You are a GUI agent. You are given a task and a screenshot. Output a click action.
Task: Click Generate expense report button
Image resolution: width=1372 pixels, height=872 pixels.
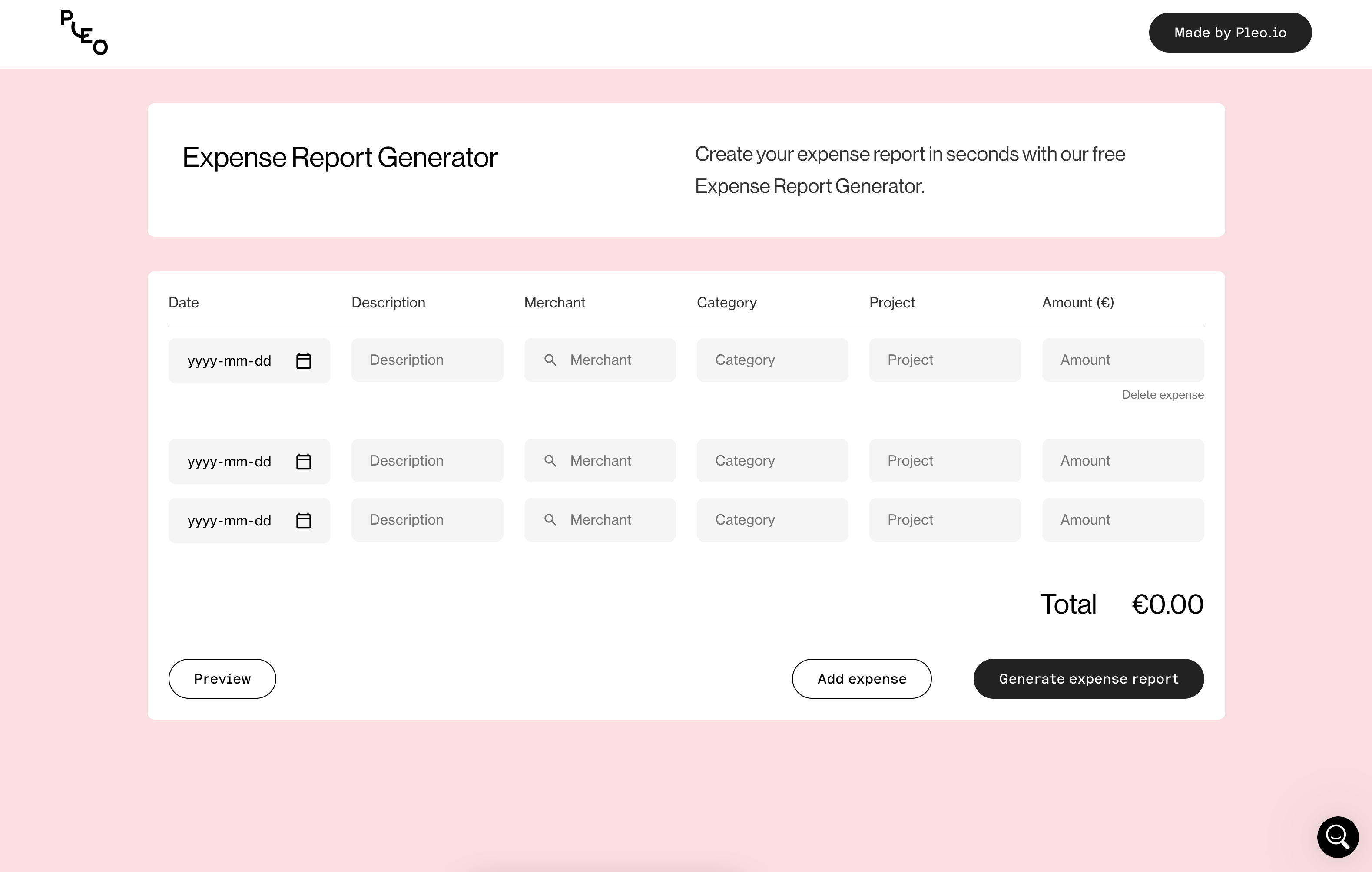1088,679
